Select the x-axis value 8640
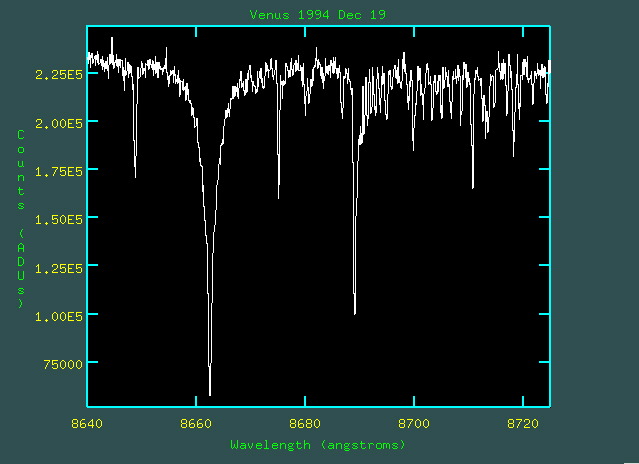This screenshot has width=639, height=464. click(x=87, y=424)
